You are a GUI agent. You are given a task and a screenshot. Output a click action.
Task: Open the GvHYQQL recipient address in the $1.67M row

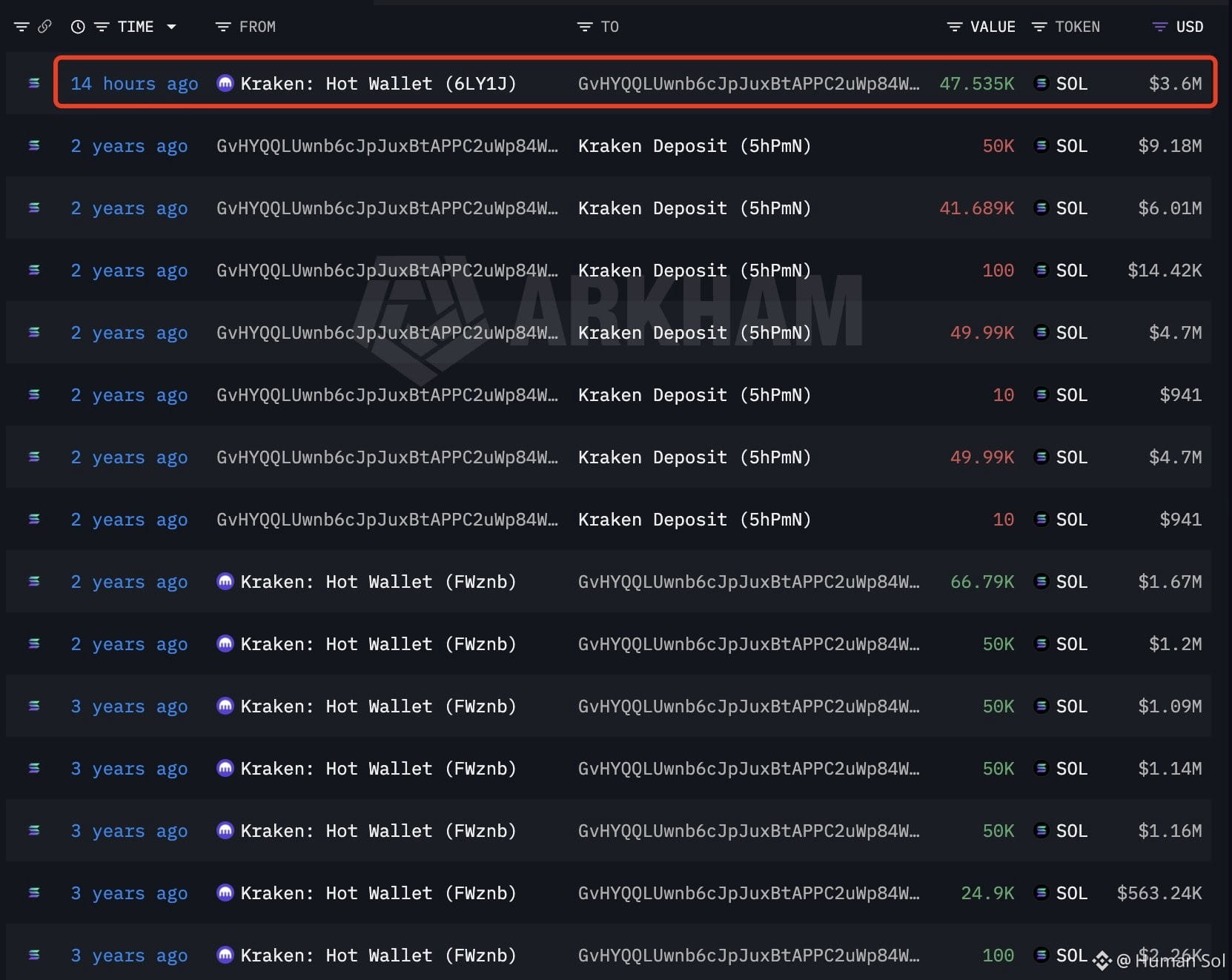tap(749, 582)
